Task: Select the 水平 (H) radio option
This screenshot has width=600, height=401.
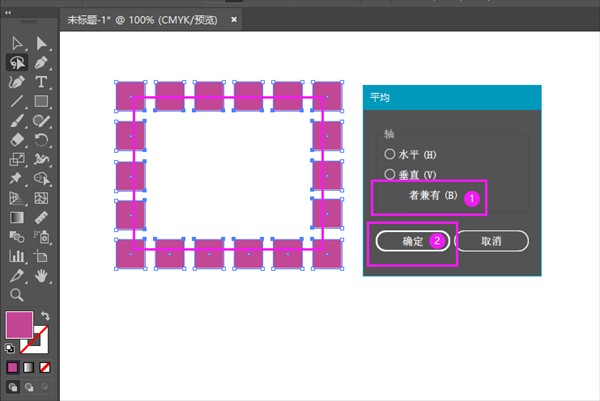Action: (x=390, y=154)
